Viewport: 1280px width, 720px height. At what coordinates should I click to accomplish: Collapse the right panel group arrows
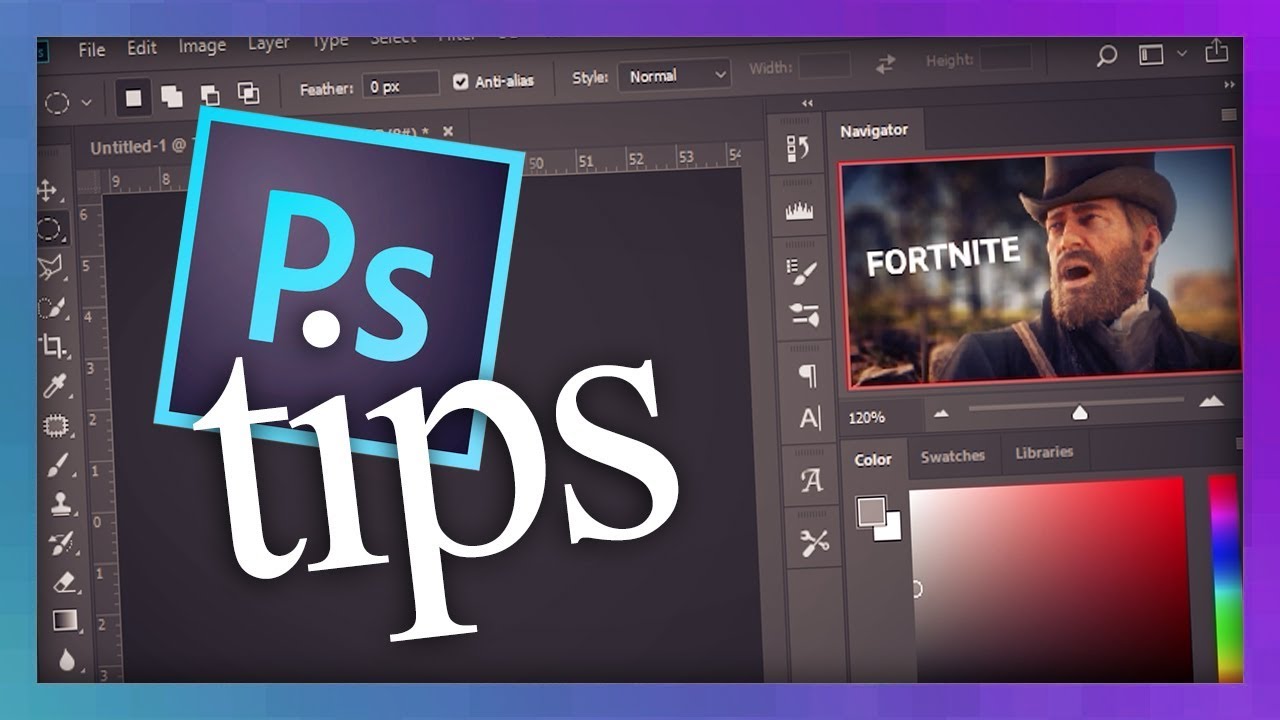coord(1230,86)
